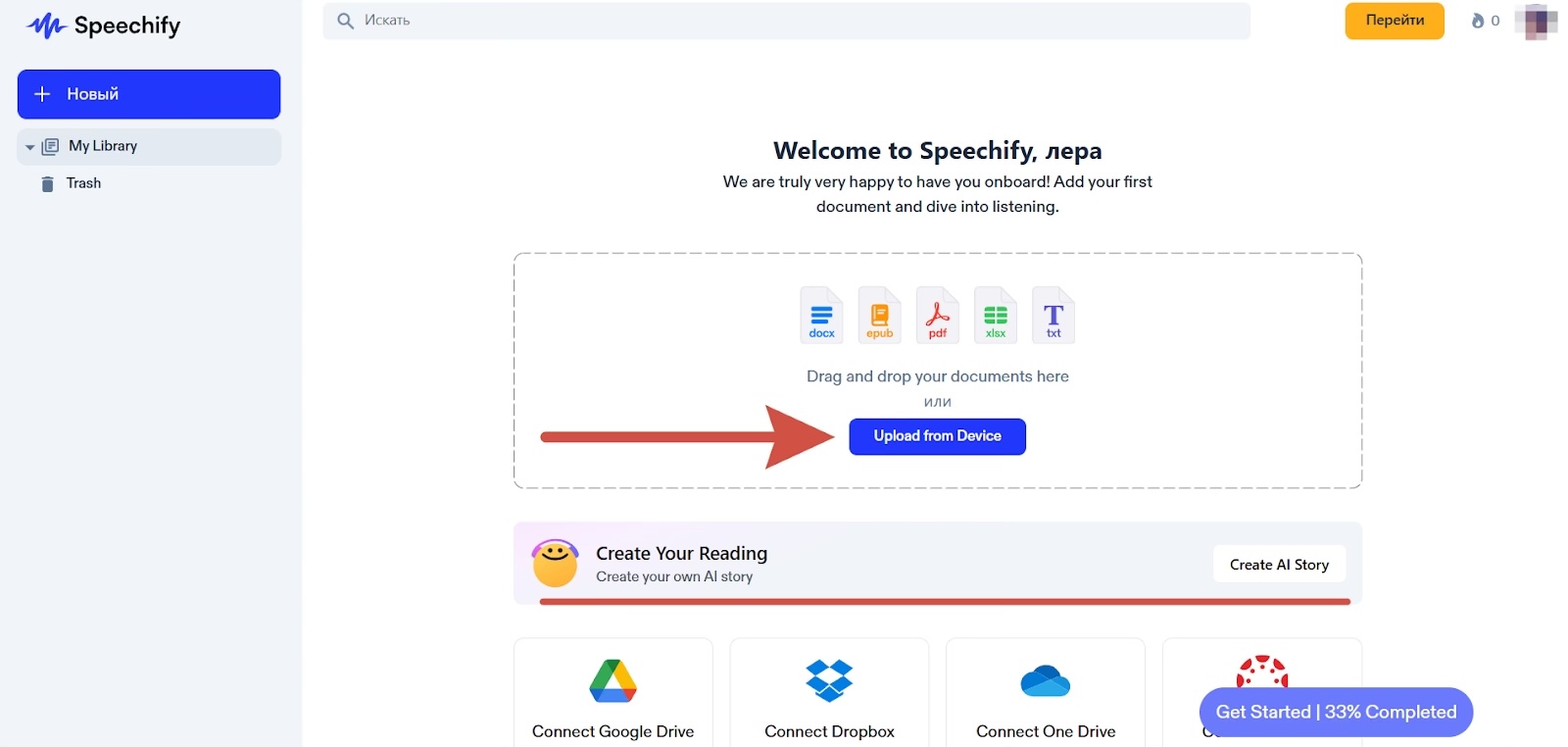Click the epub file type icon
The image size is (1568, 747).
(879, 315)
